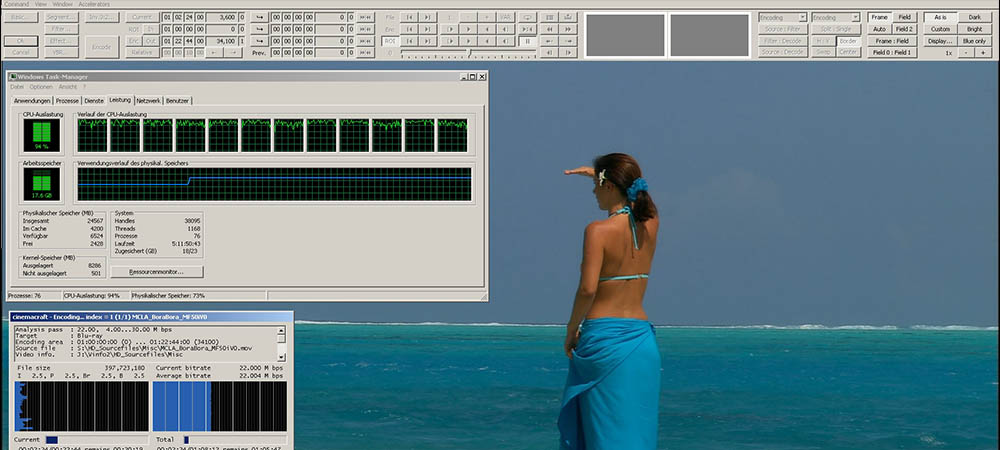
Task: Click the Task-Manager title bar icon
Action: [11, 77]
